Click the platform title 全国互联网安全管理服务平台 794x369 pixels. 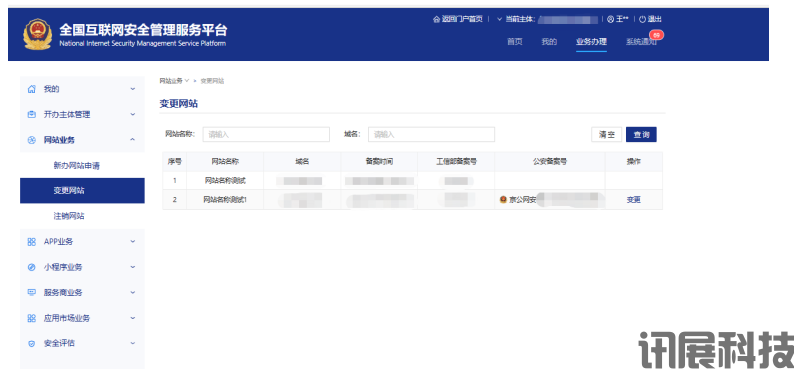click(x=143, y=29)
